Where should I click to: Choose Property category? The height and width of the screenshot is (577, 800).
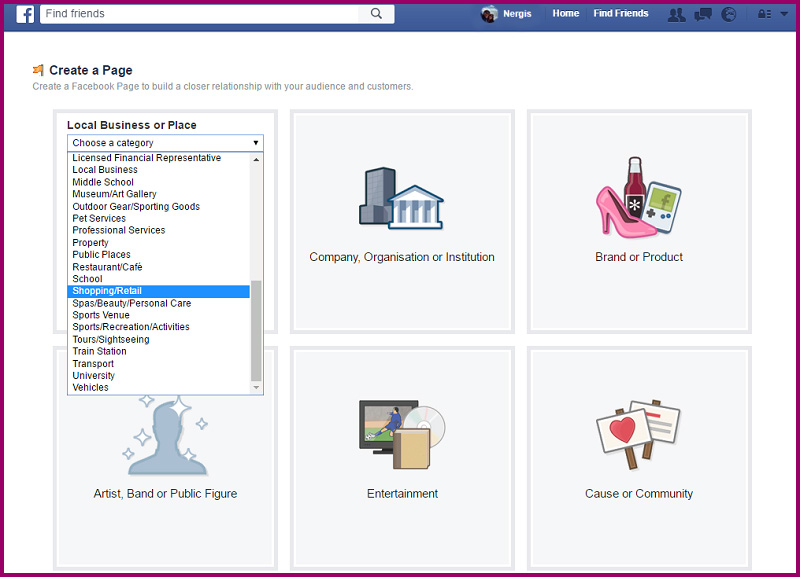[x=159, y=242]
